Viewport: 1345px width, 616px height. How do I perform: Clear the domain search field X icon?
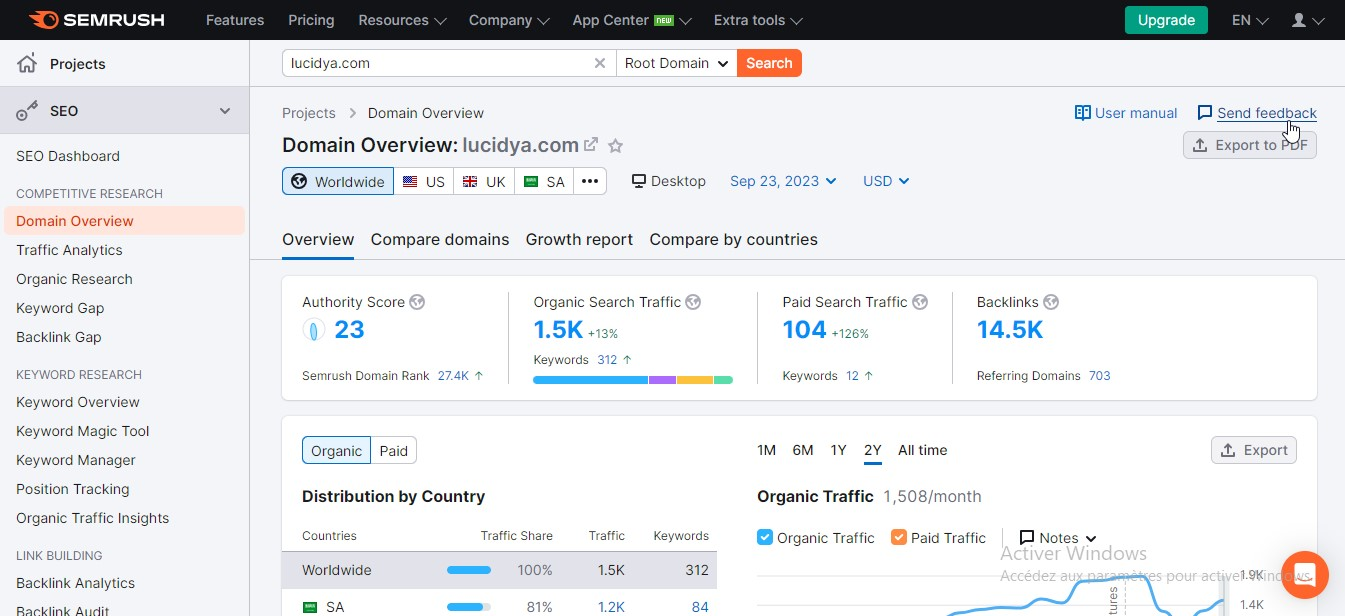click(x=600, y=63)
